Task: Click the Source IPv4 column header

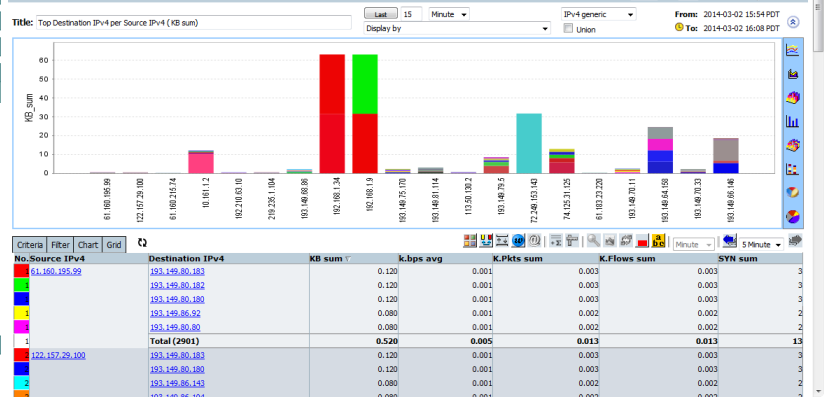Action: [89, 259]
